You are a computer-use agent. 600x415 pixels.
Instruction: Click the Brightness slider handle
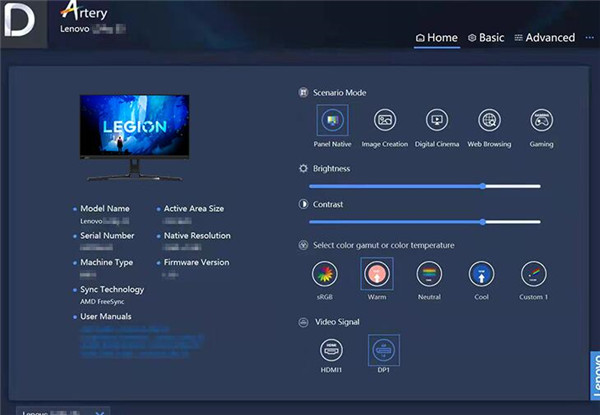[483, 186]
